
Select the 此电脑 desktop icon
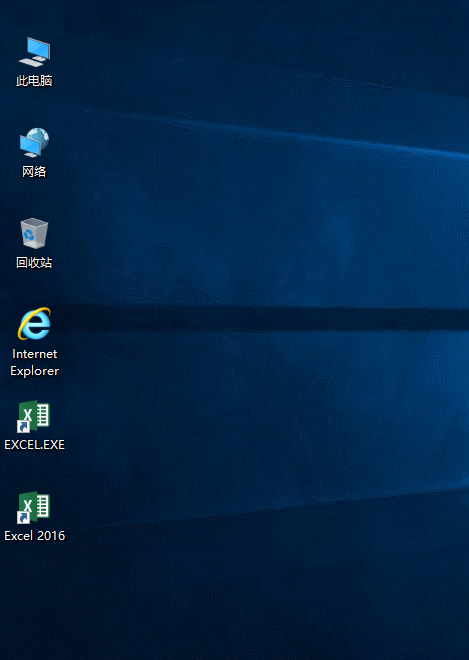[34, 52]
